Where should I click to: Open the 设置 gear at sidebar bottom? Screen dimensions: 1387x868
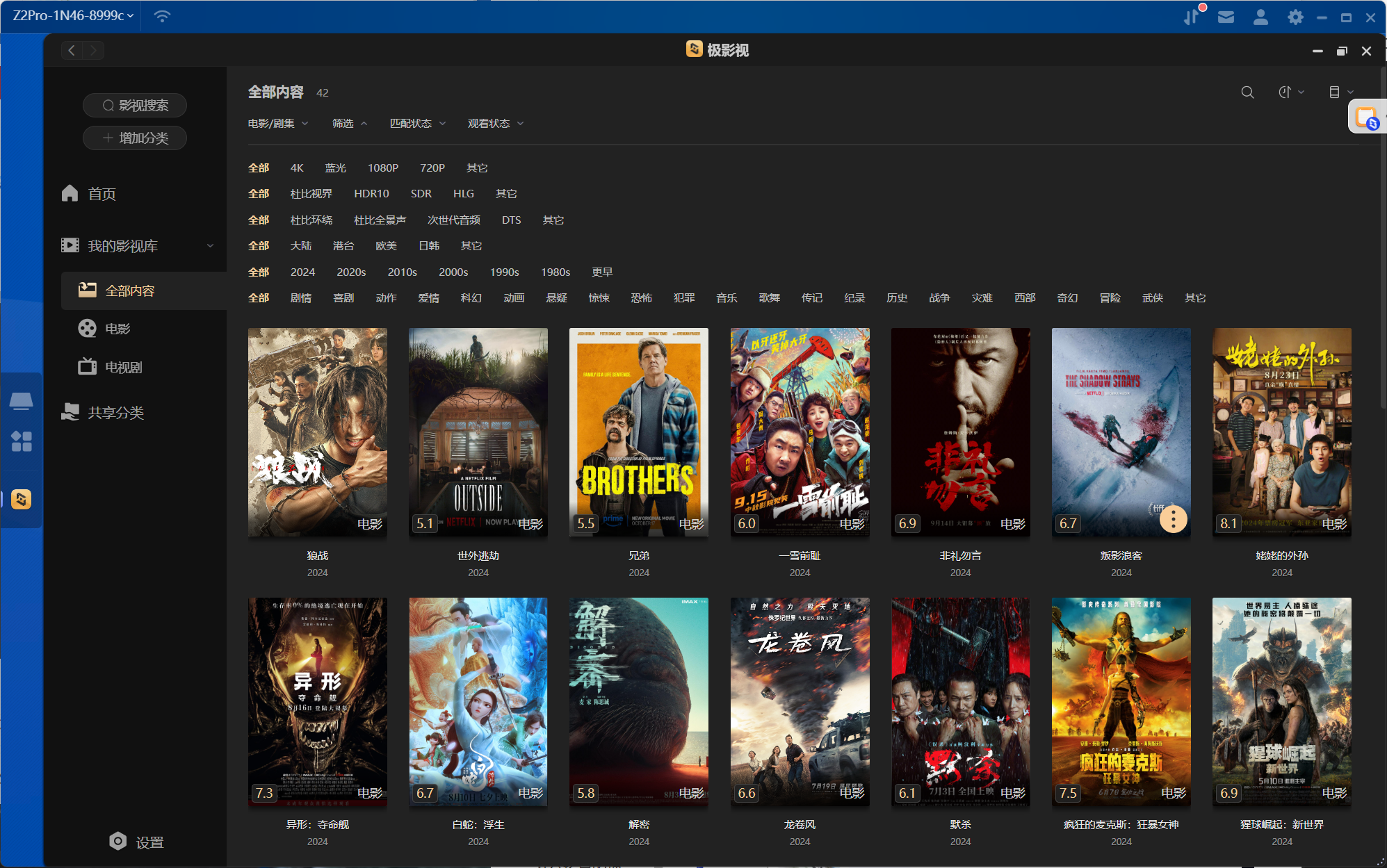point(118,842)
